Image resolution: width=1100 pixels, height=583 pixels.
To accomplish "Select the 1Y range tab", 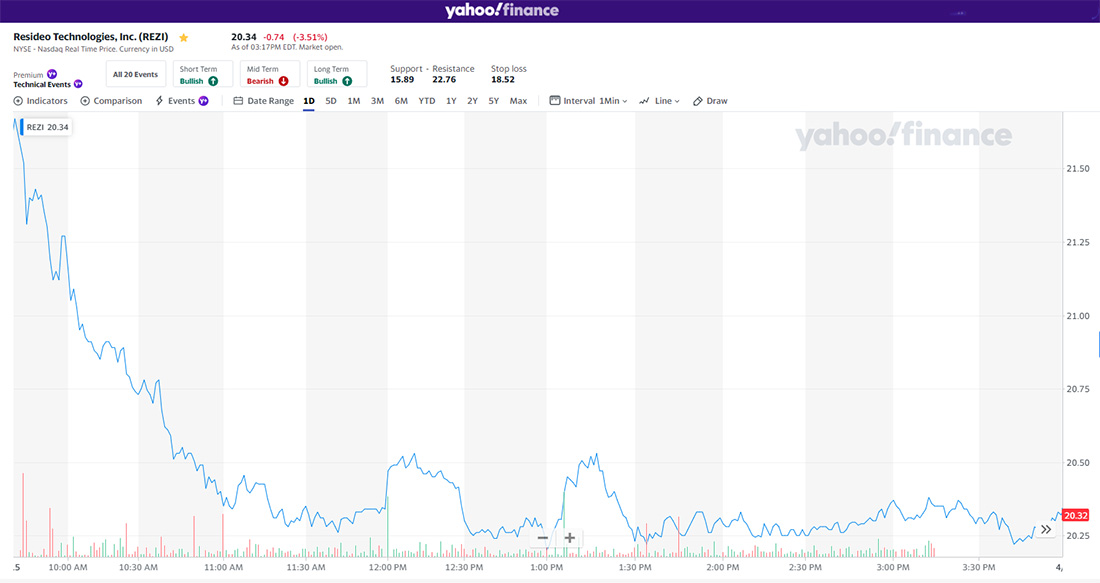I will (x=451, y=101).
